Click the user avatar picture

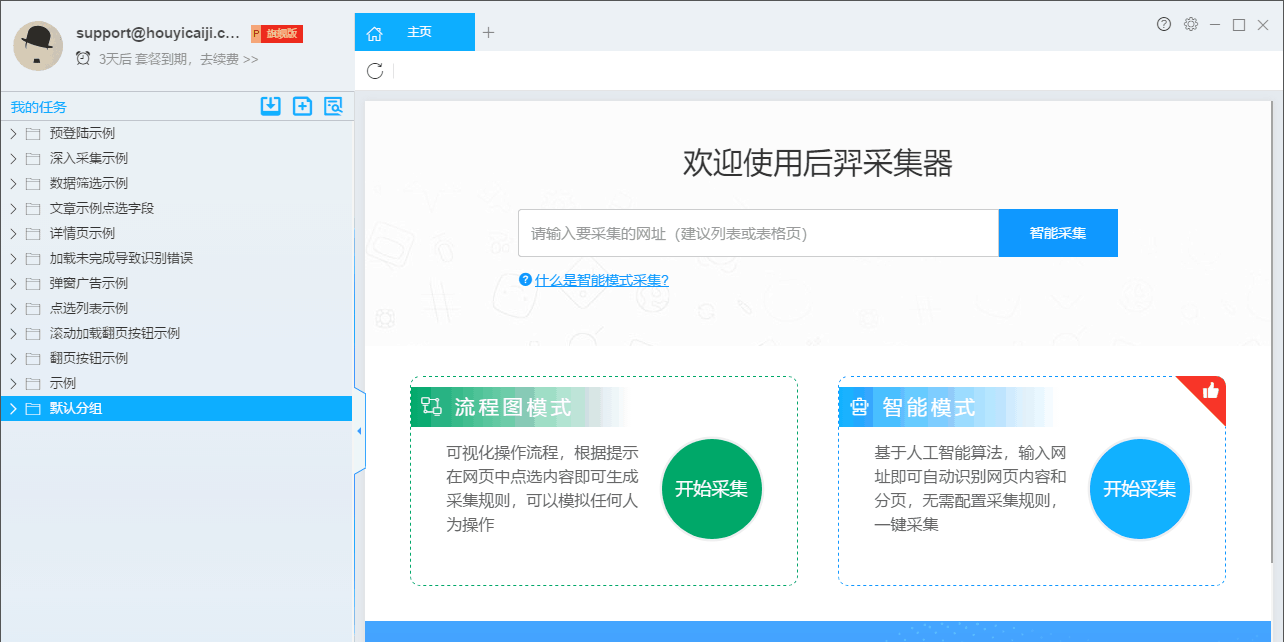pyautogui.click(x=38, y=46)
